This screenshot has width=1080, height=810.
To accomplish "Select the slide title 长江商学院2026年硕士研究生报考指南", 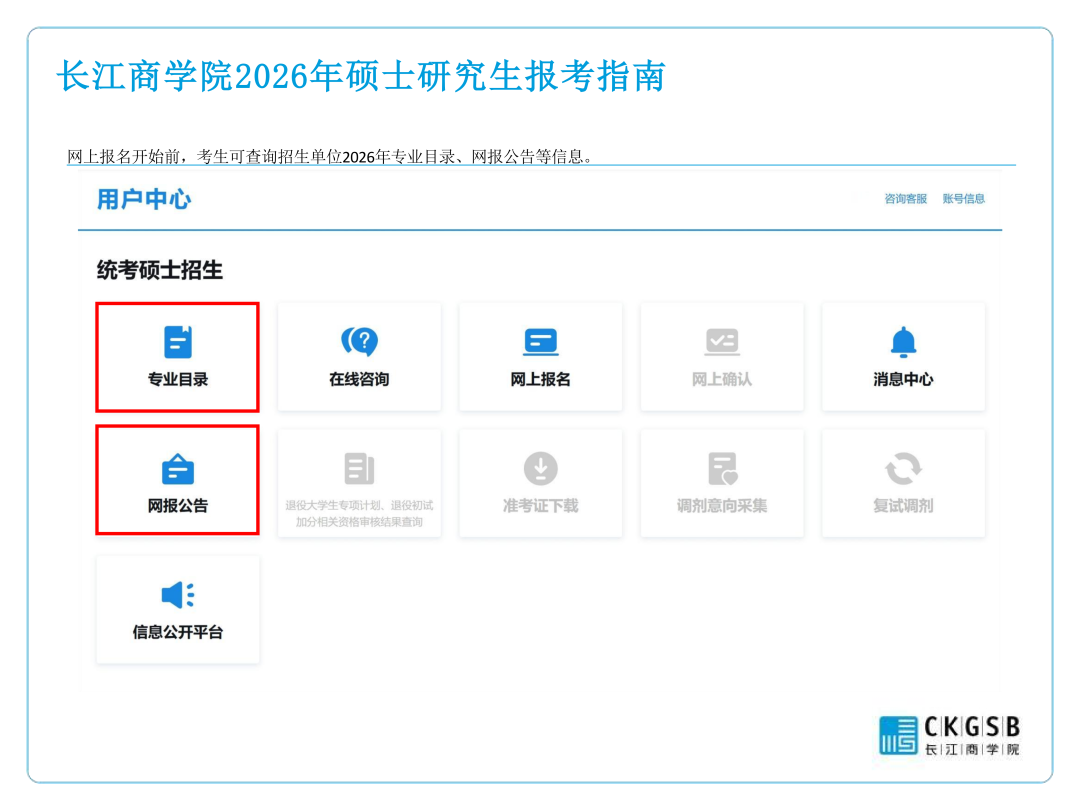I will point(360,77).
